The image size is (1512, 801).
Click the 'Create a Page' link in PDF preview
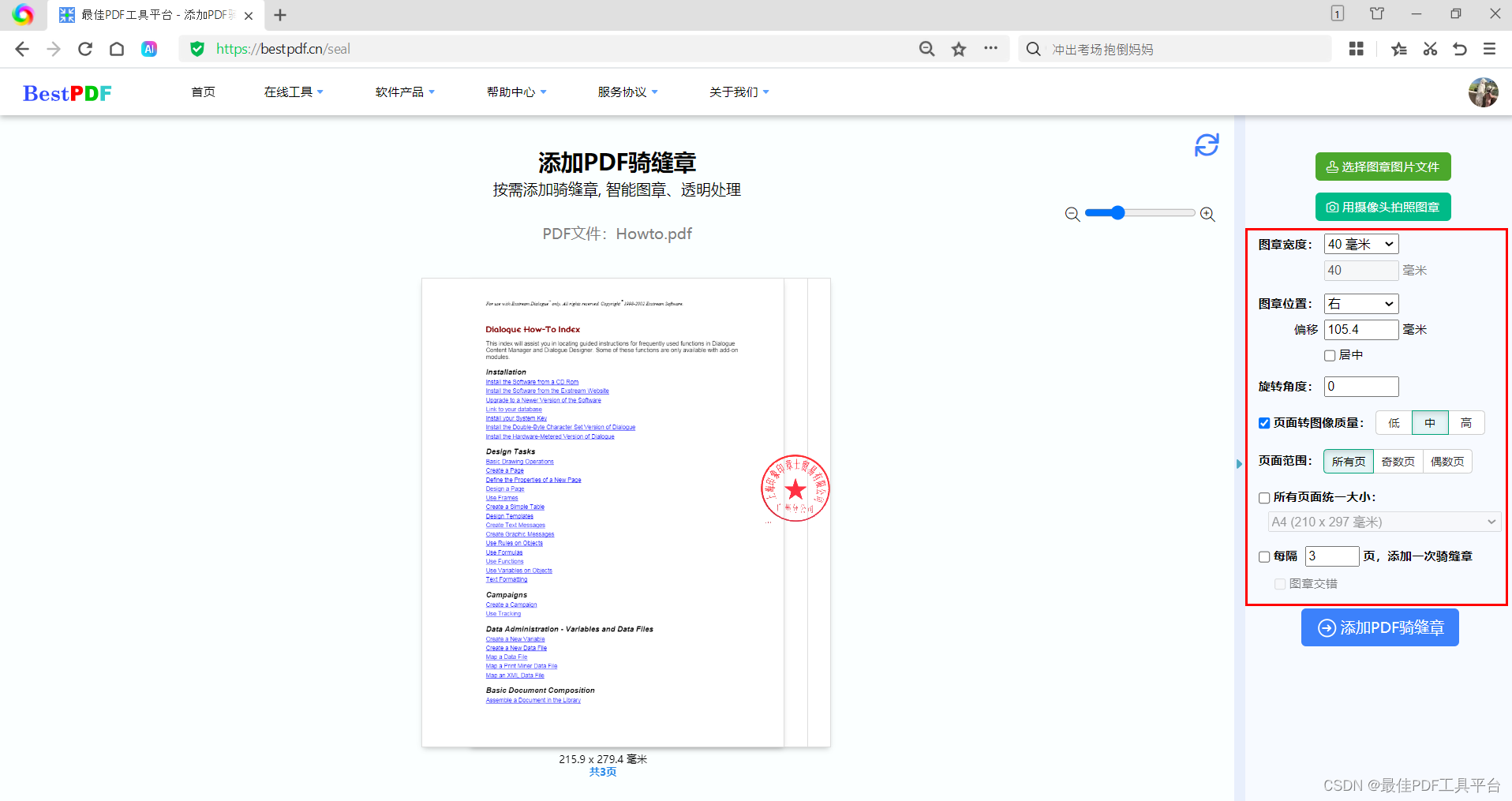click(x=505, y=471)
